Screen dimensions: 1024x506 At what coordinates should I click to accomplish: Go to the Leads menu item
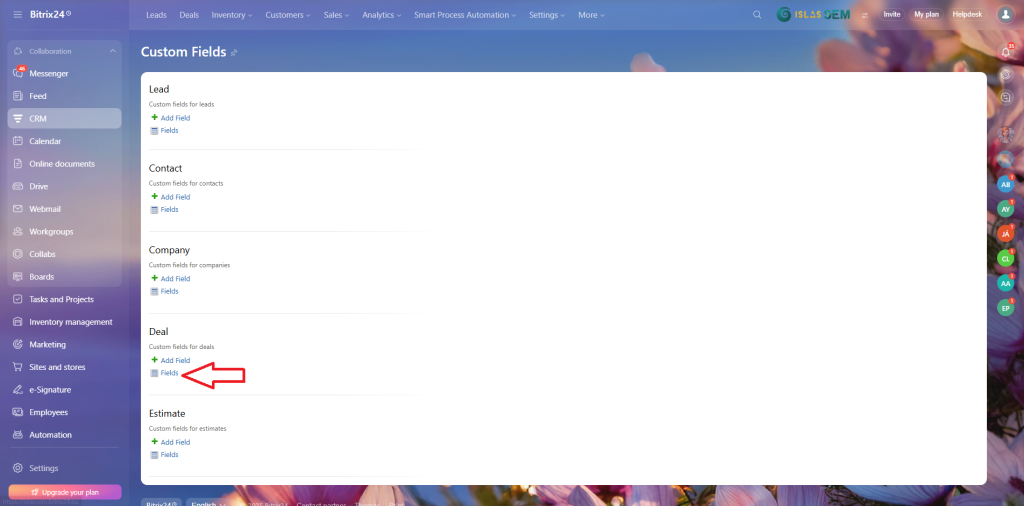click(x=156, y=15)
